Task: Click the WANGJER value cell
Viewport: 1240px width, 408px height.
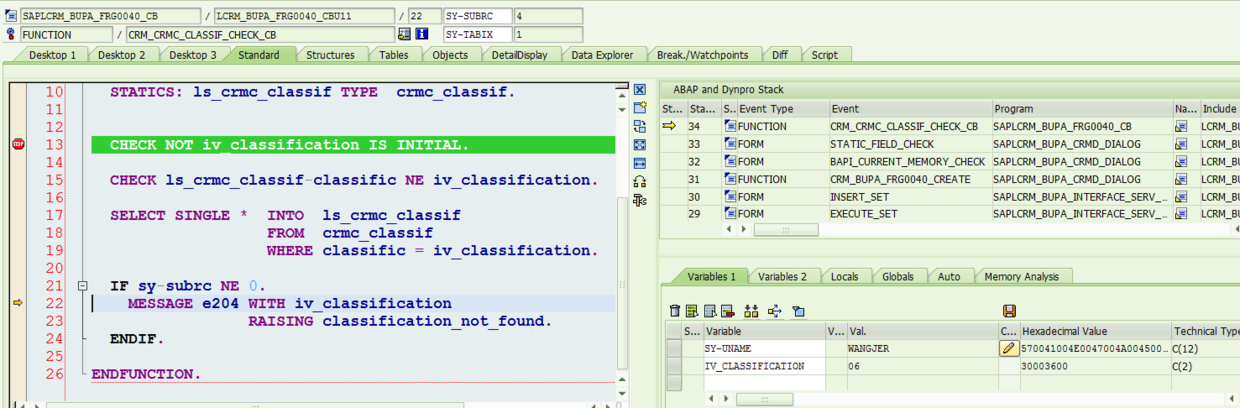Action: coord(923,348)
